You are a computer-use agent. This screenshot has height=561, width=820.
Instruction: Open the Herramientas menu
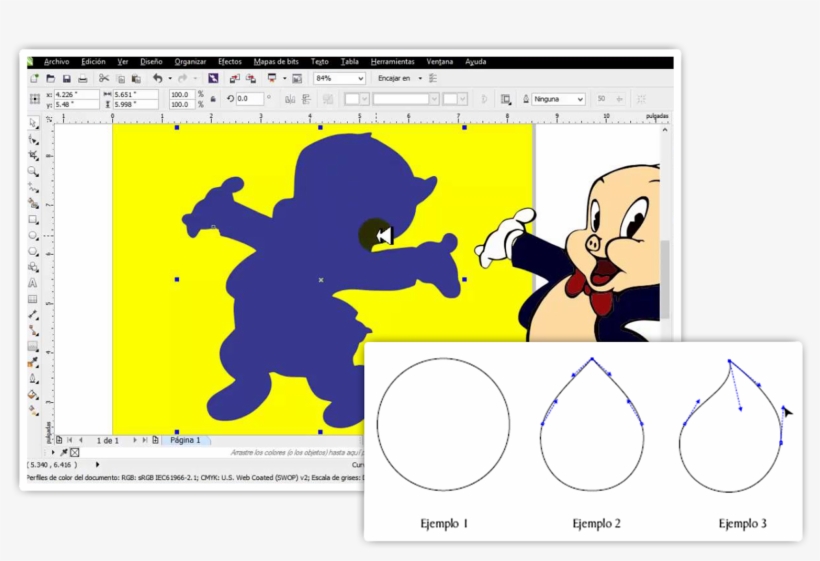tap(393, 62)
